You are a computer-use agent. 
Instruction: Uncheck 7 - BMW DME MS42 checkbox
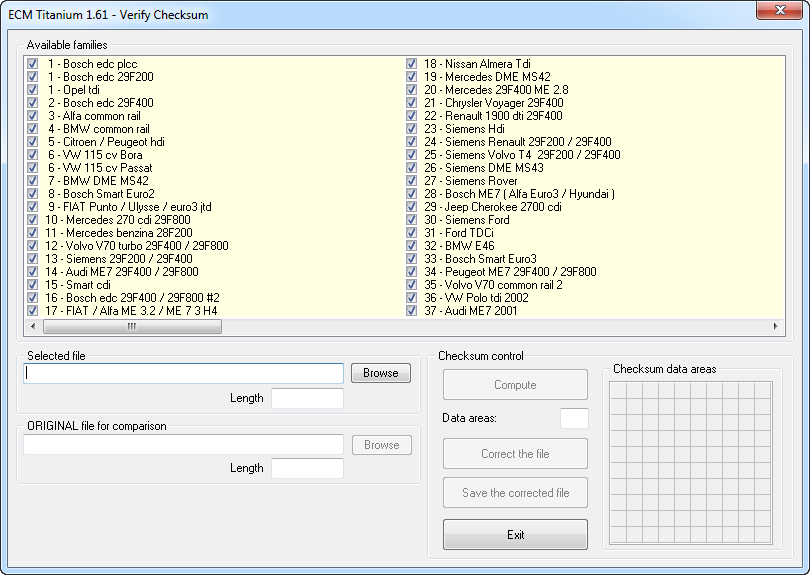tap(33, 180)
